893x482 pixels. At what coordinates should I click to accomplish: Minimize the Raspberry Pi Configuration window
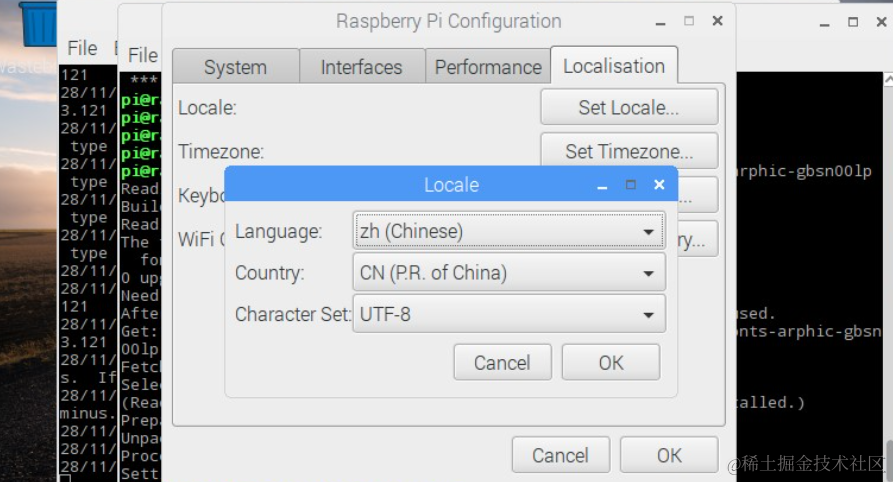661,22
